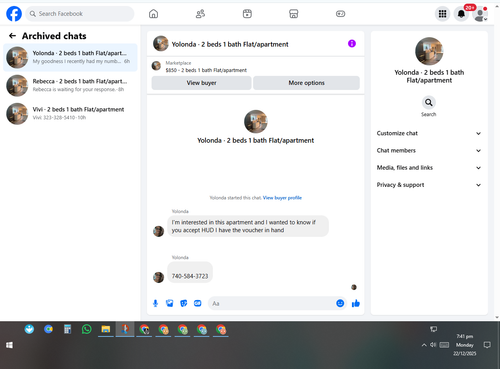This screenshot has height=369, width=500.
Task: Open the apps grid Menu icon
Action: point(442,14)
